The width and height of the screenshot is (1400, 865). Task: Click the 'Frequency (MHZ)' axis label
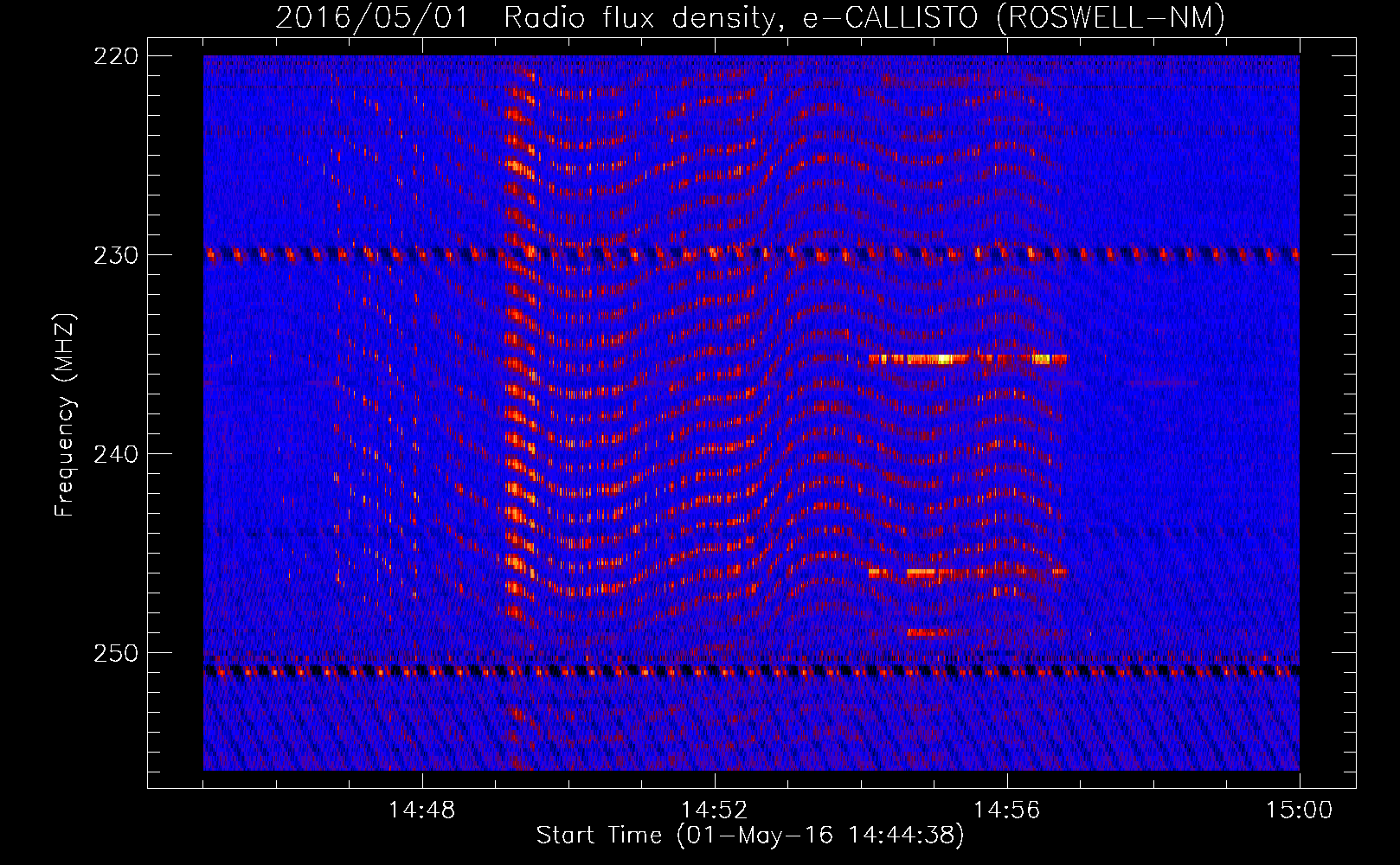pyautogui.click(x=65, y=414)
